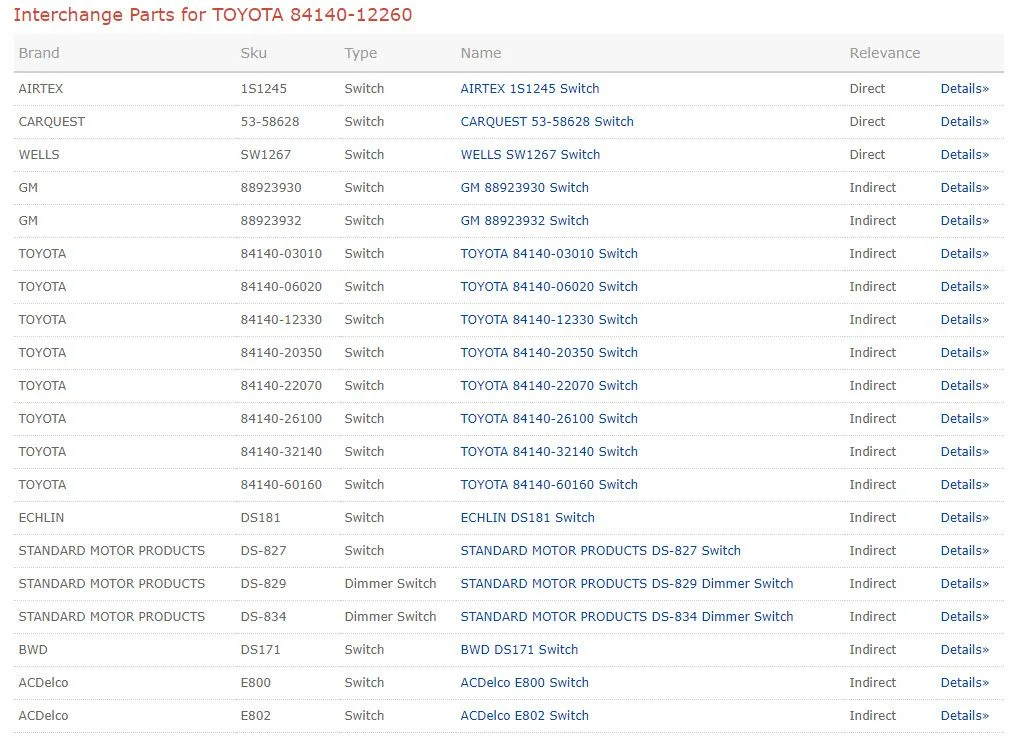The width and height of the screenshot is (1020, 746).
Task: Click the Brand cell 'AIRTEX'
Action: pyautogui.click(x=41, y=88)
